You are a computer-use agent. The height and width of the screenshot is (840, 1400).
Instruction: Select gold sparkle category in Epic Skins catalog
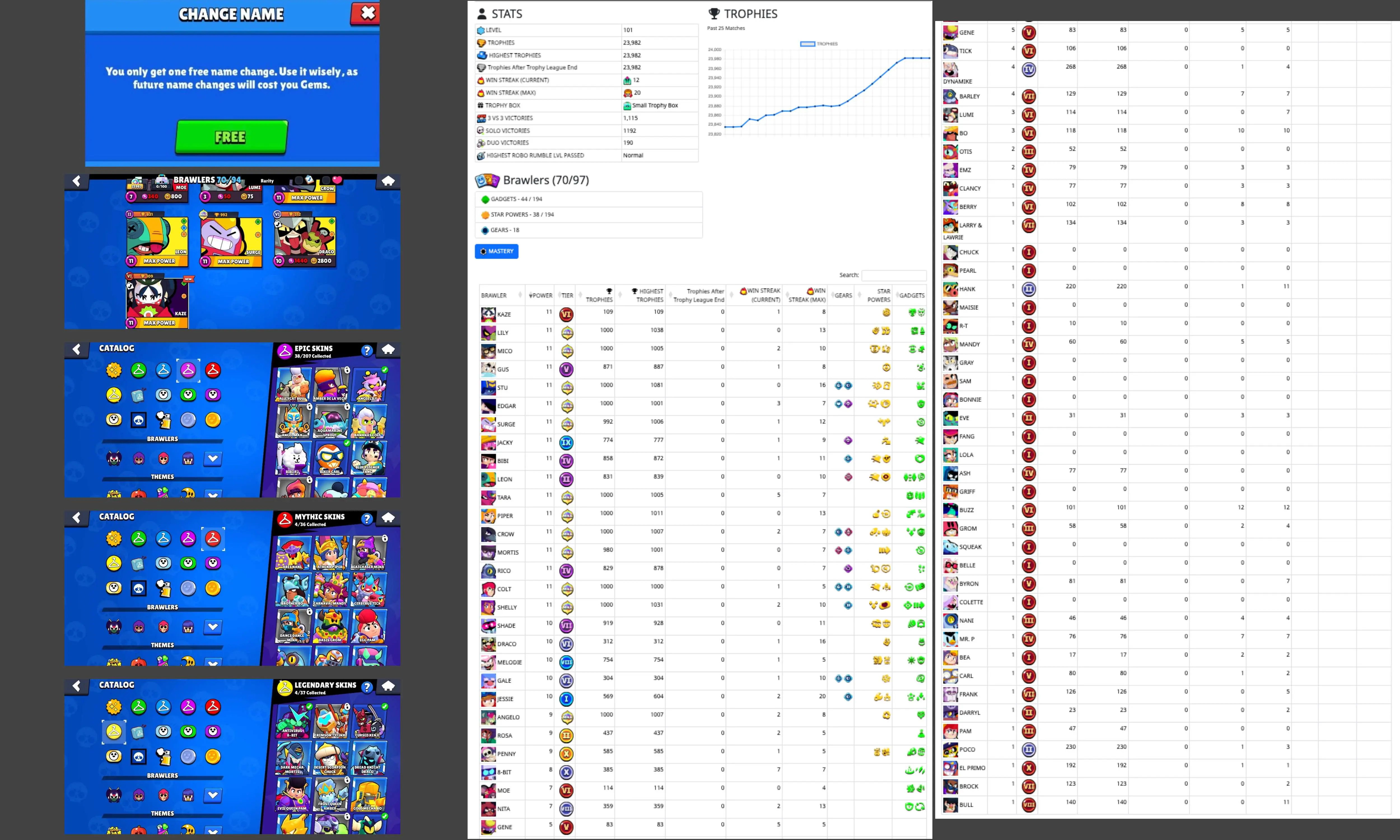(114, 370)
